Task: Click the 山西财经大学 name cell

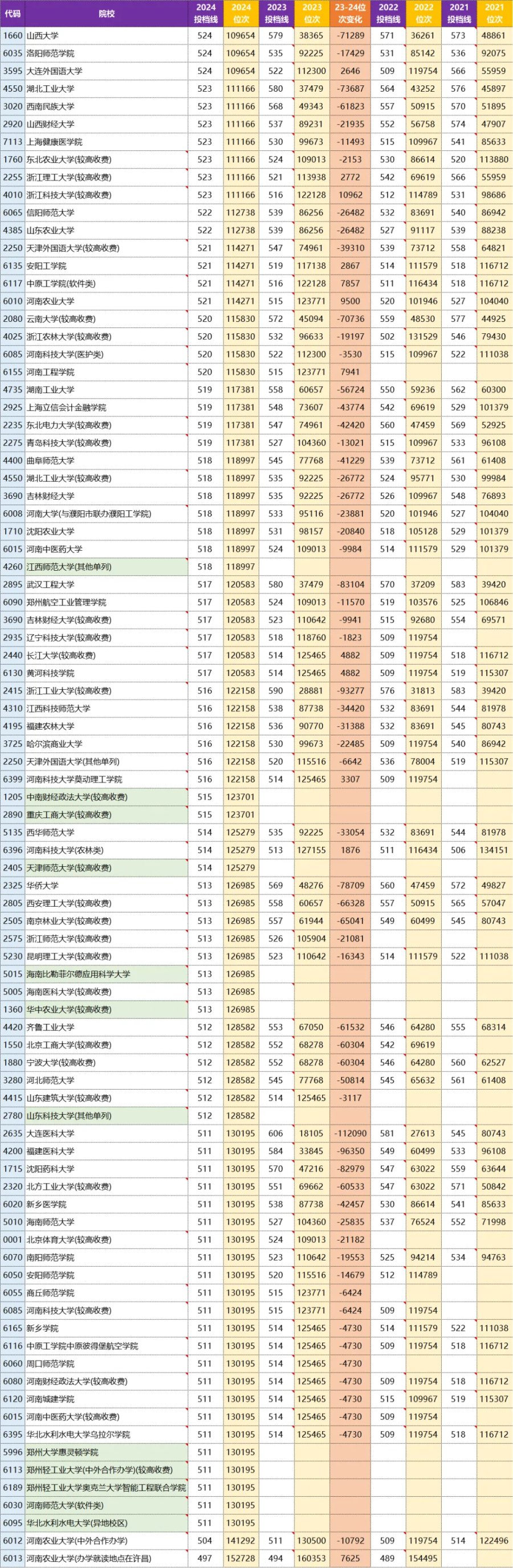Action: [x=106, y=124]
